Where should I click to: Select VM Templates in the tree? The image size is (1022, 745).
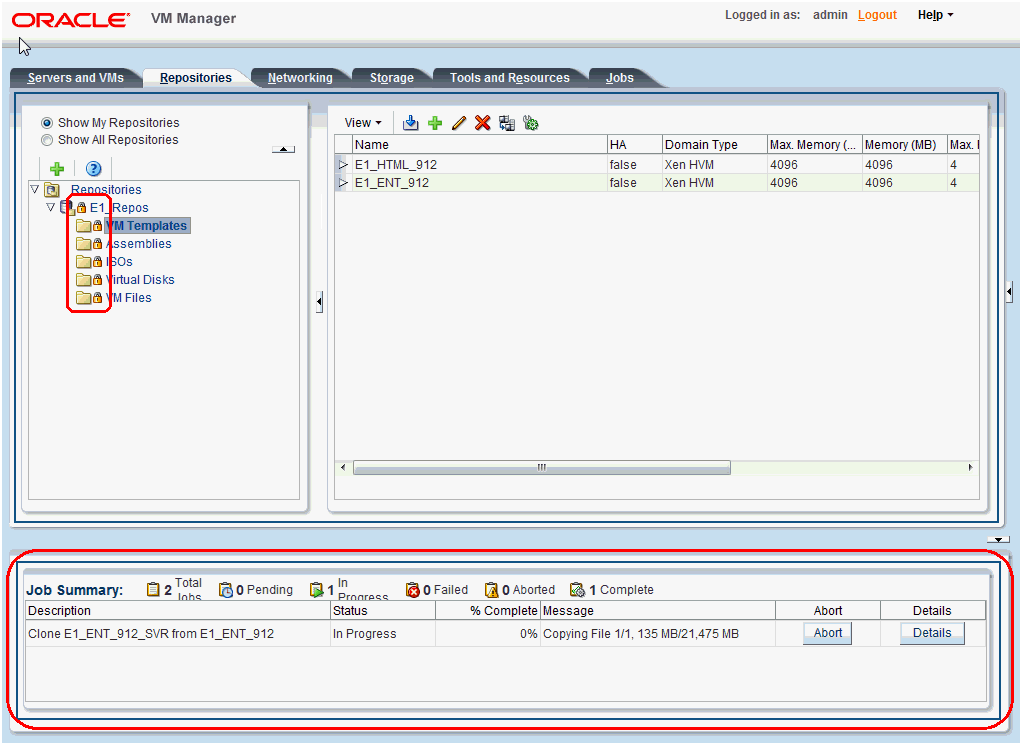click(x=147, y=226)
